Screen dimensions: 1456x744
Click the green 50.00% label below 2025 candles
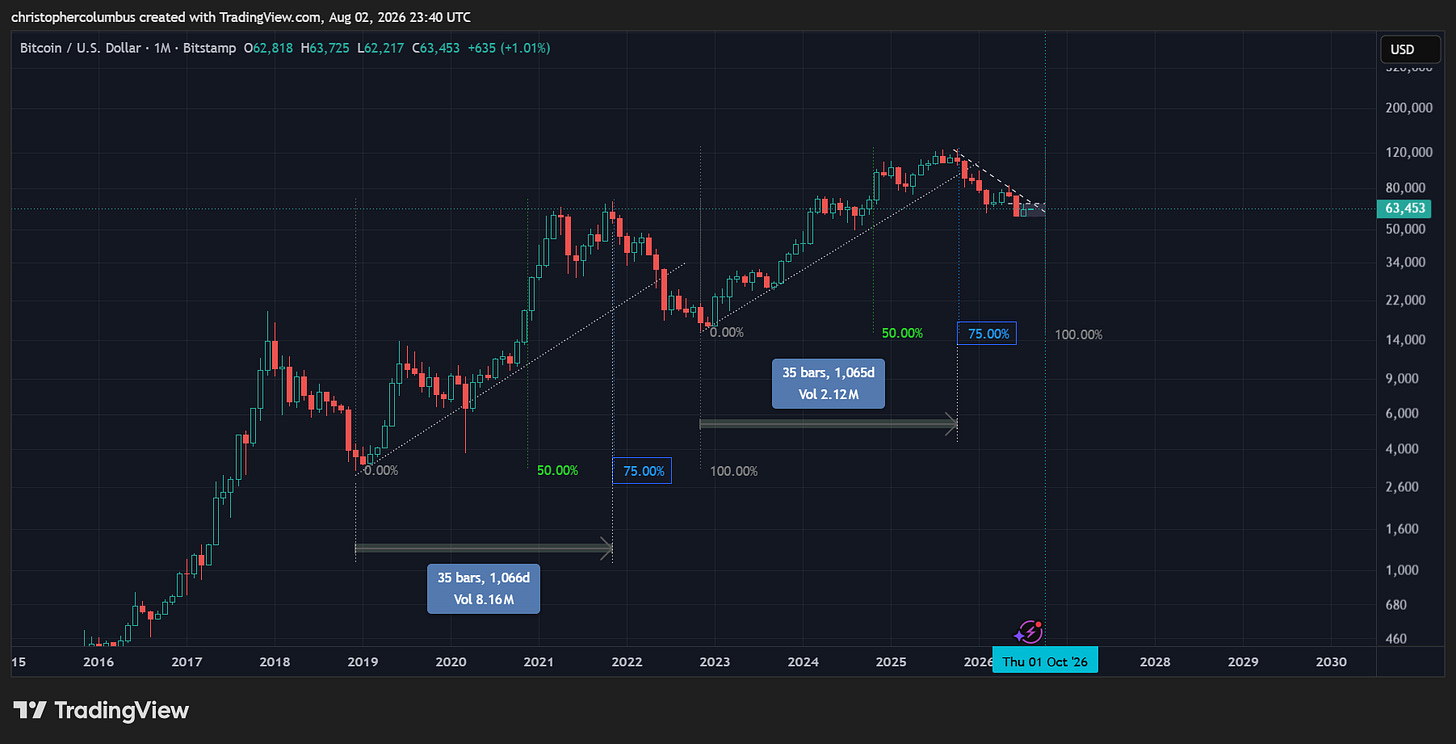(x=902, y=333)
